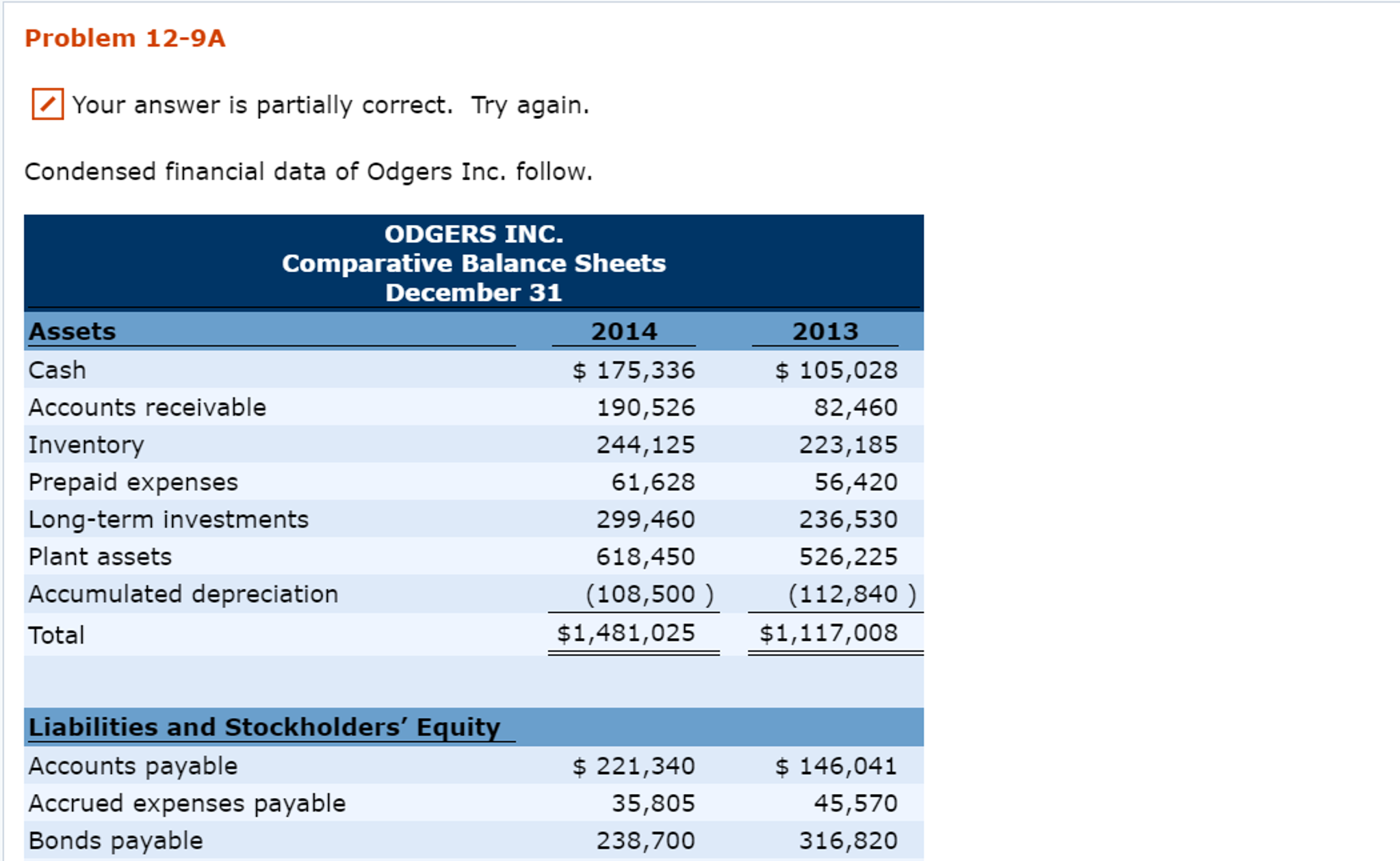Select the Accumulated depreciation row label
The width and height of the screenshot is (1400, 861).
[183, 594]
